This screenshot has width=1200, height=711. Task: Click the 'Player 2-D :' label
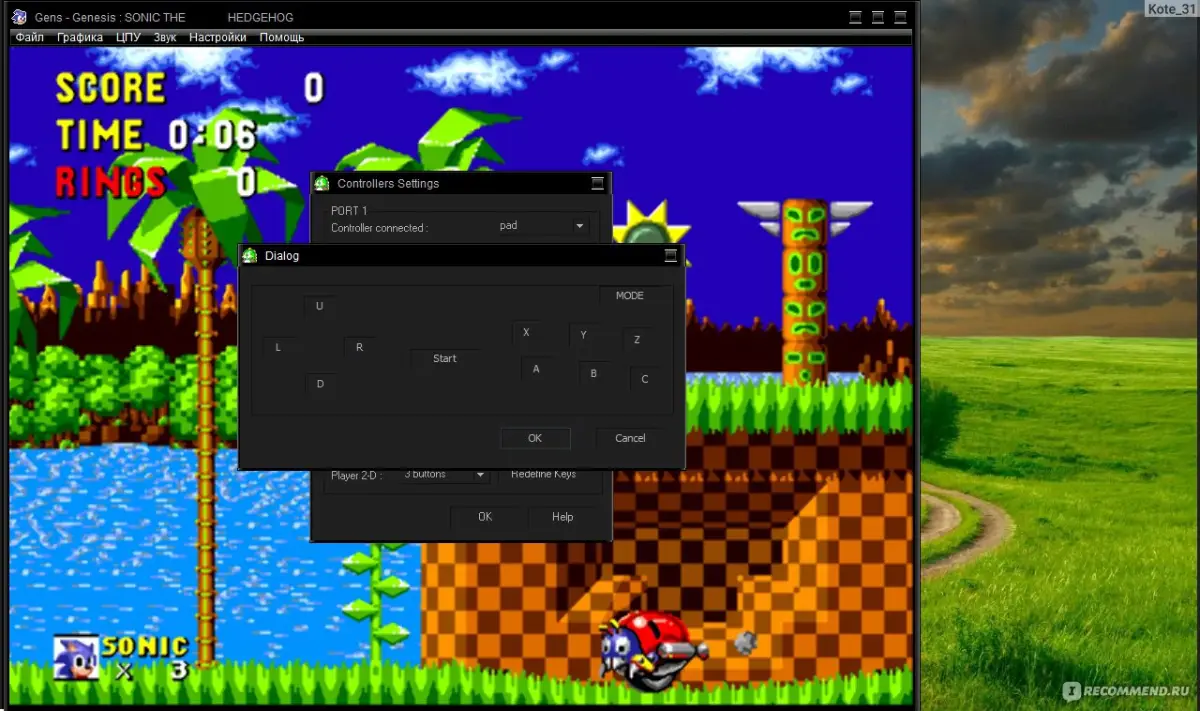[355, 475]
